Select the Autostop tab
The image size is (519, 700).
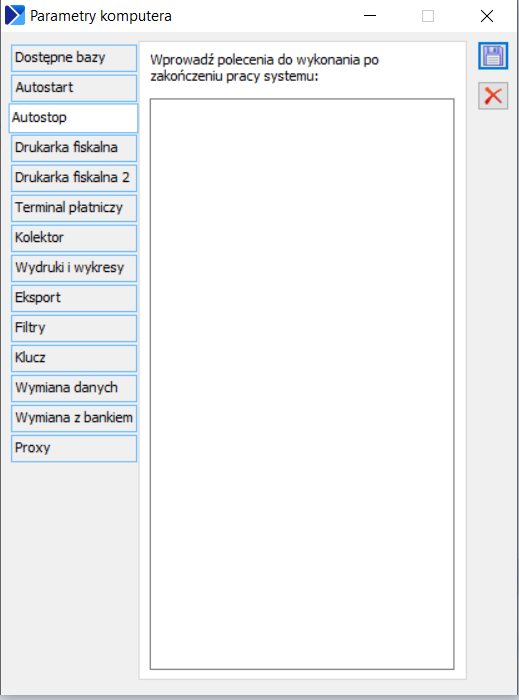point(74,118)
